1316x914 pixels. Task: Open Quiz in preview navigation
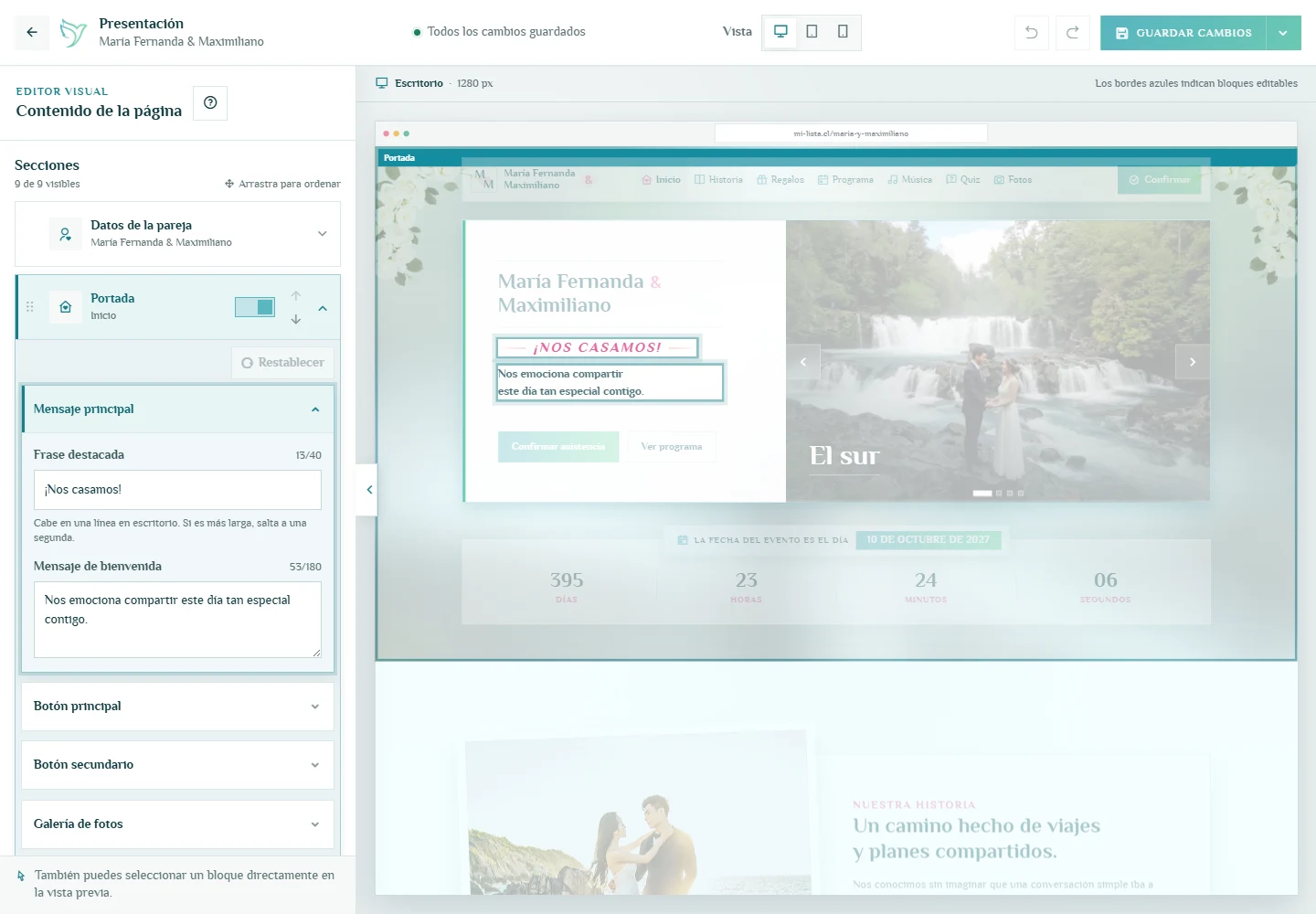(963, 180)
